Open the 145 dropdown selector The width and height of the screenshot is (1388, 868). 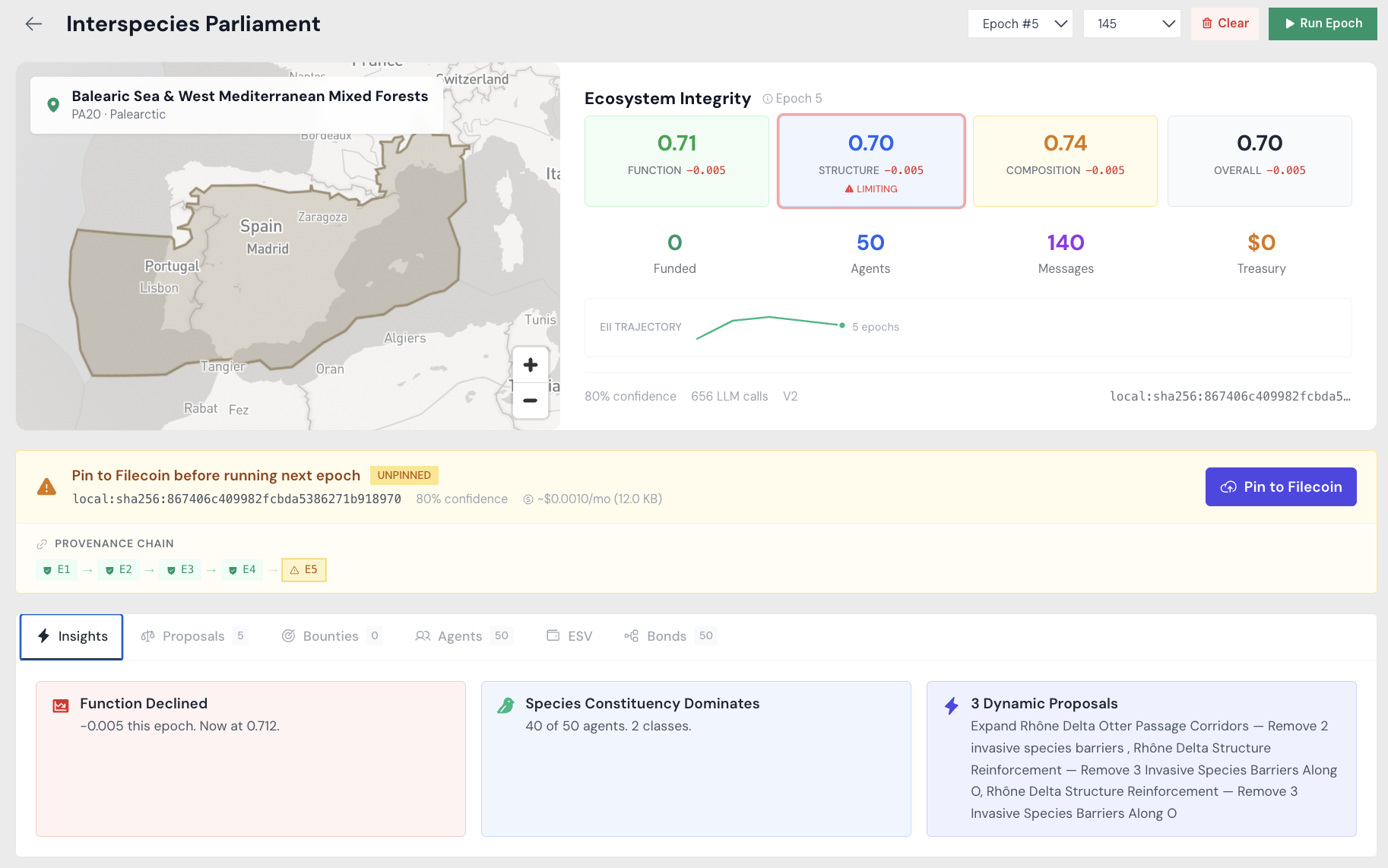click(1132, 24)
